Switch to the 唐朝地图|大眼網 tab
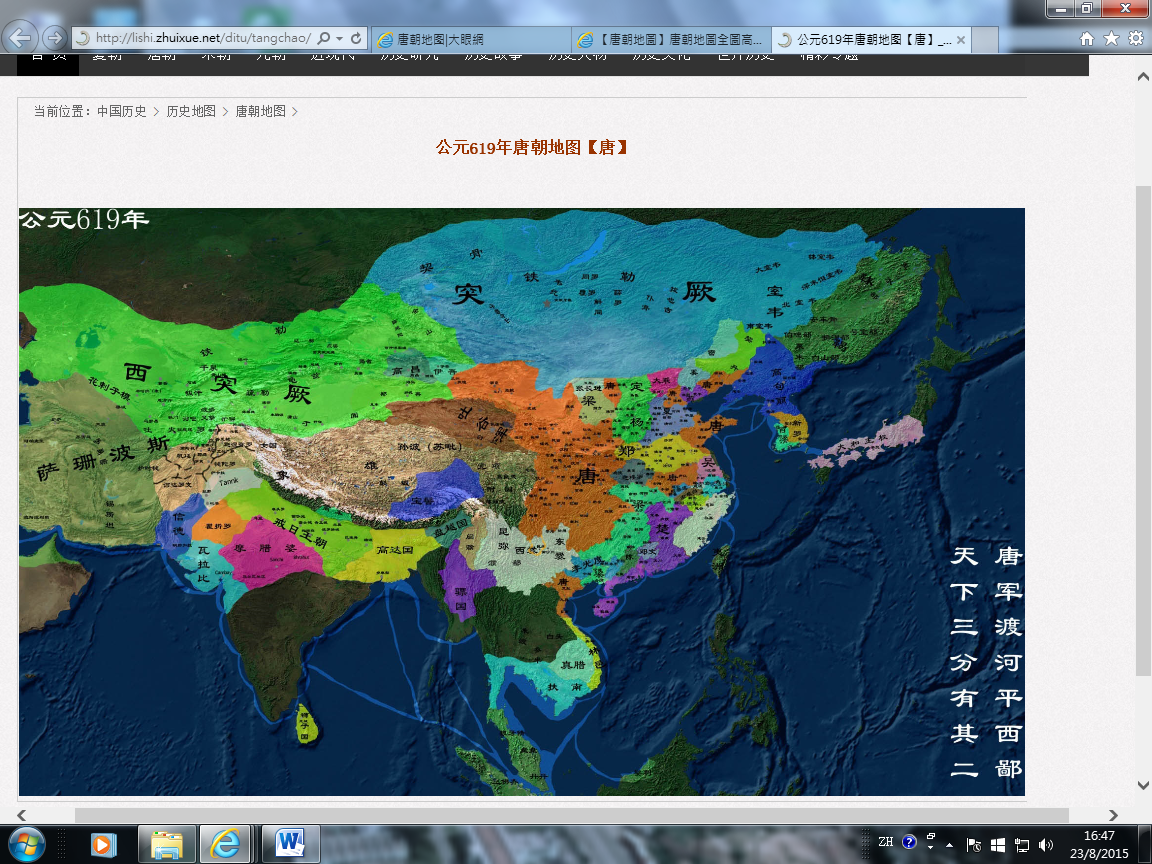This screenshot has width=1152, height=864. click(470, 40)
